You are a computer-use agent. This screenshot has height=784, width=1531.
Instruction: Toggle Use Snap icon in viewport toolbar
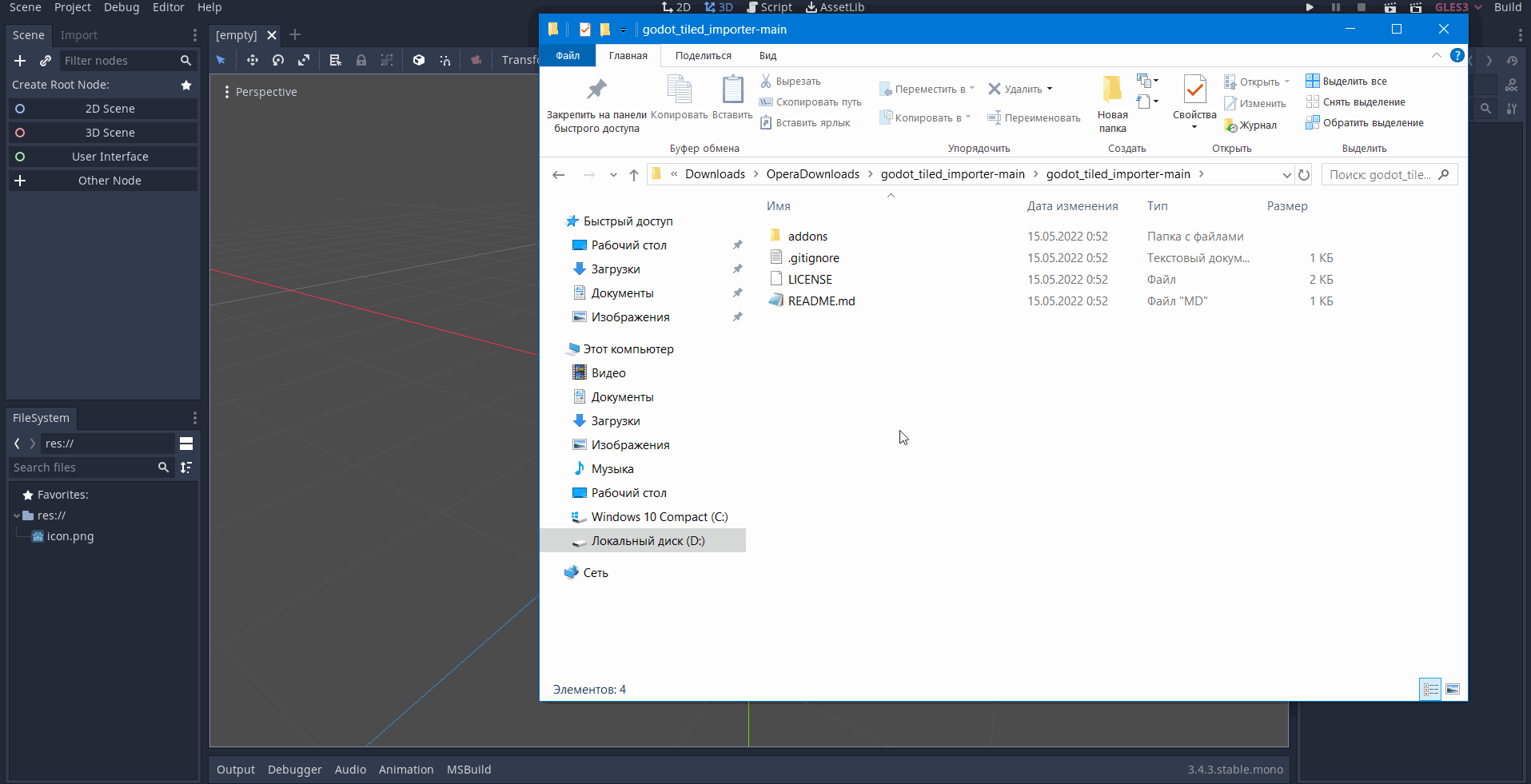[x=445, y=60]
